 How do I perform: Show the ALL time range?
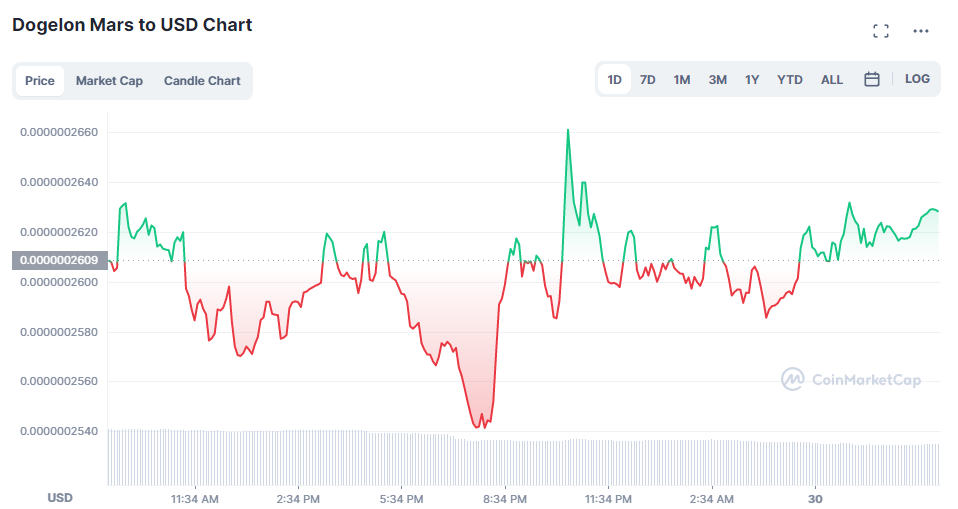point(832,79)
